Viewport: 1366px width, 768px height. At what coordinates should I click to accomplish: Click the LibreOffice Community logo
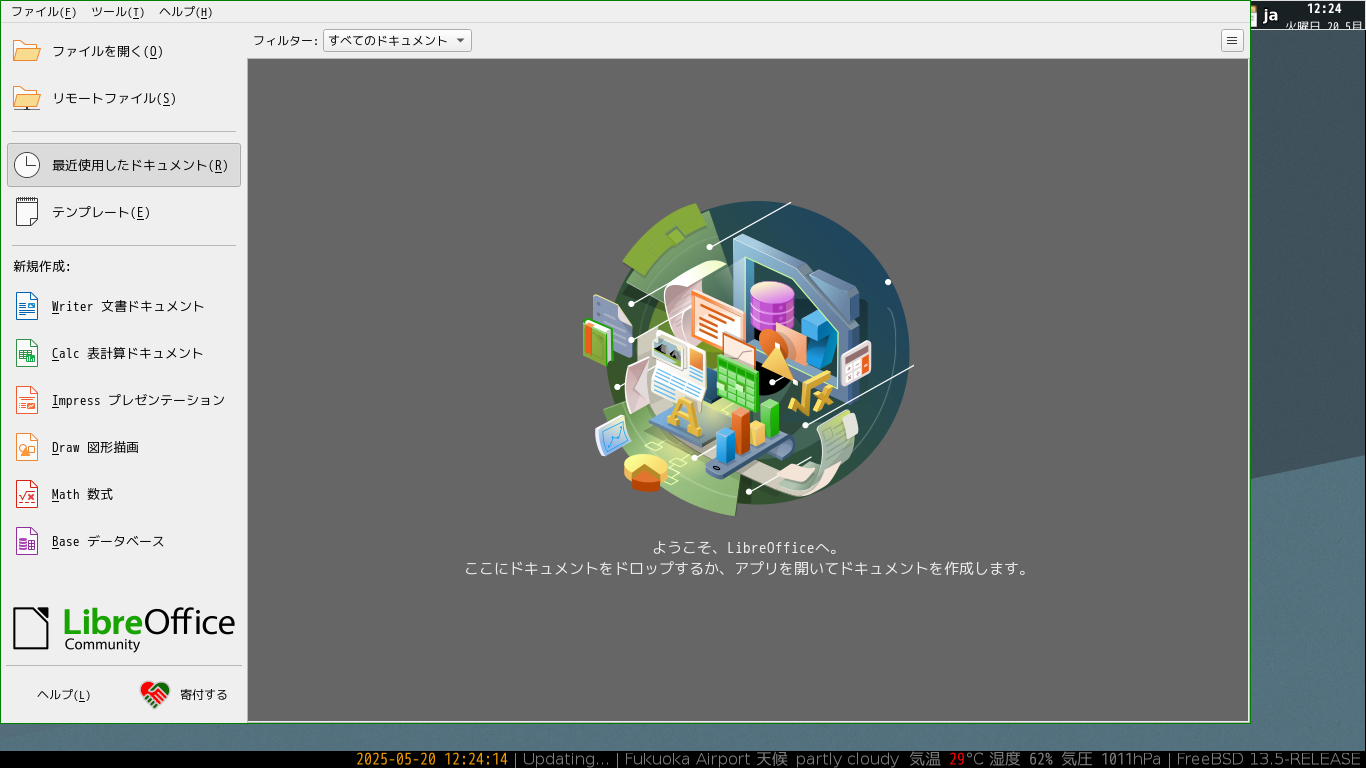coord(124,628)
